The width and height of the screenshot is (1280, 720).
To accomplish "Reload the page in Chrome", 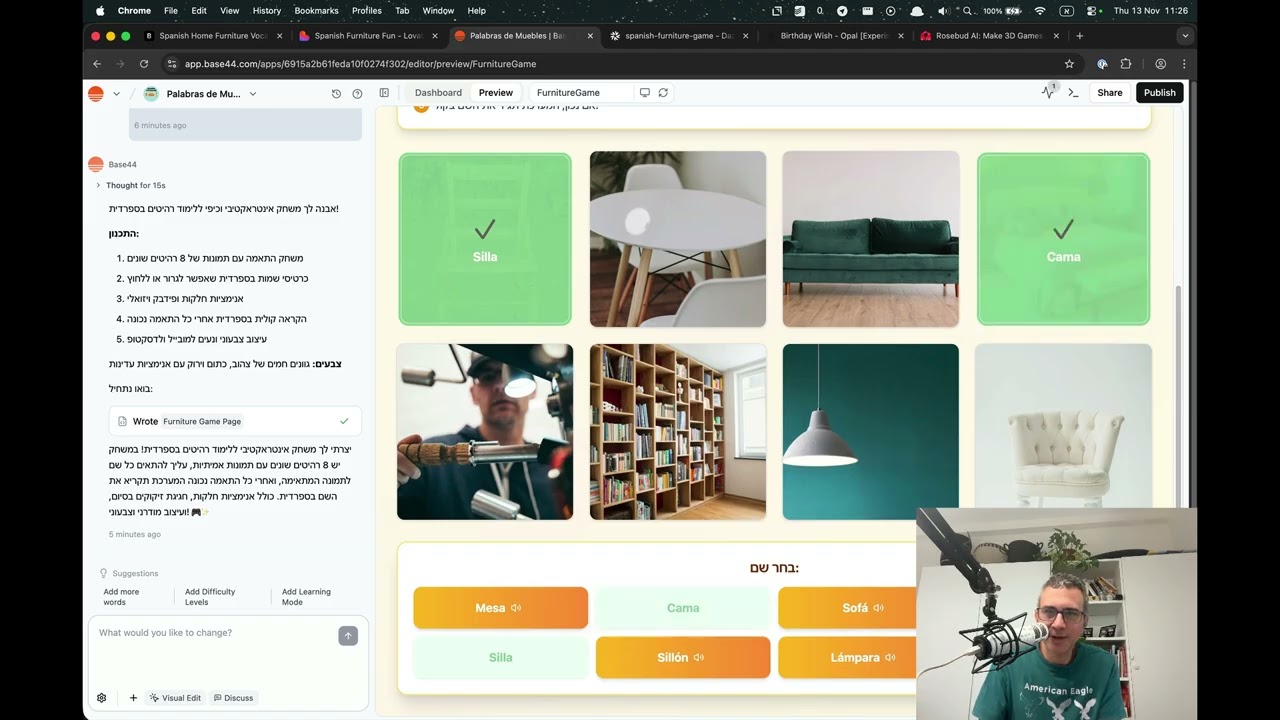I will [x=144, y=64].
